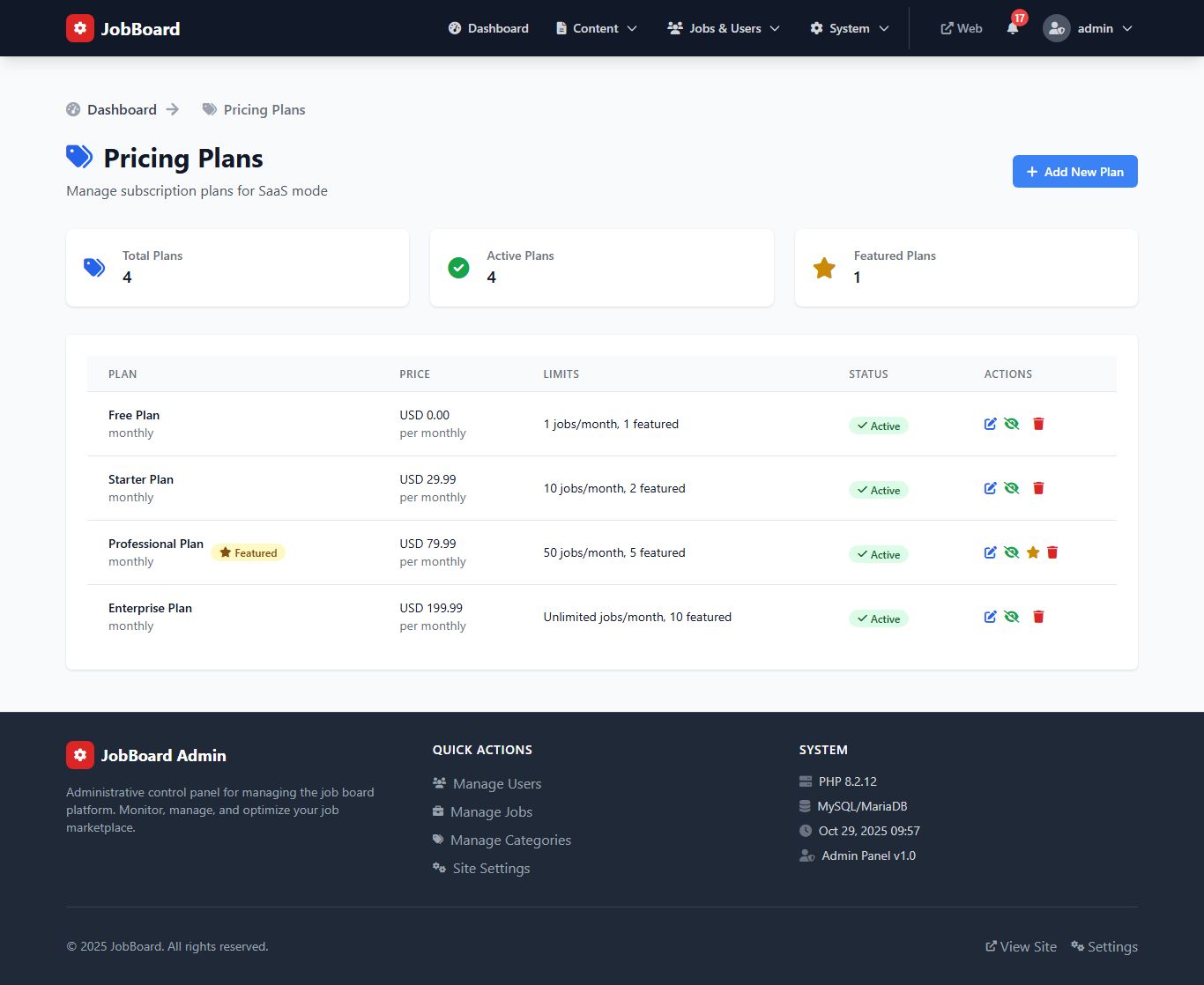Toggle visibility of the Free Plan
This screenshot has height=985, width=1204.
point(1011,424)
